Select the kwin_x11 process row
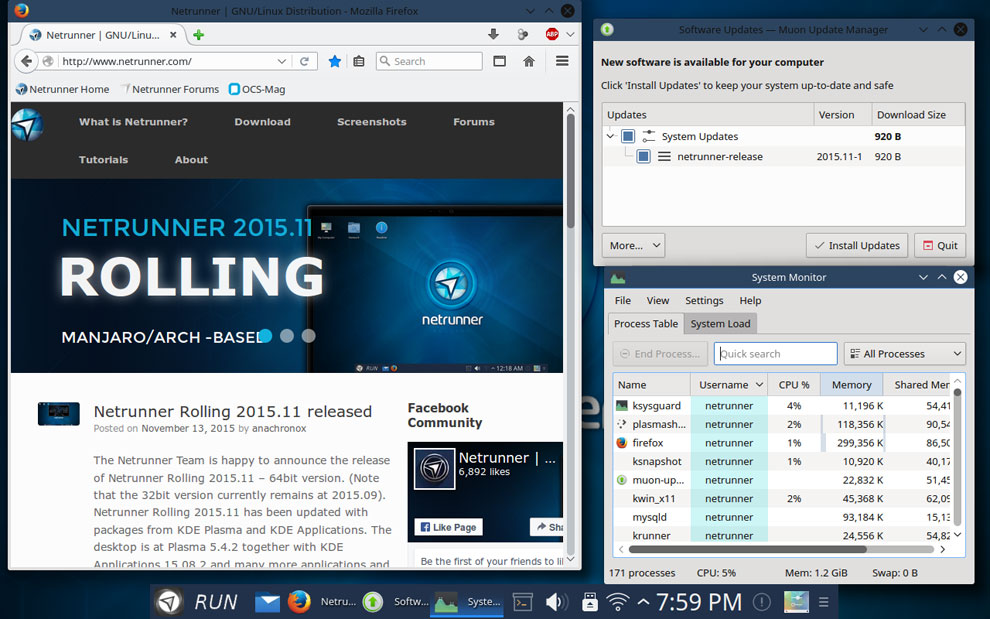This screenshot has width=990, height=619. tap(783, 498)
